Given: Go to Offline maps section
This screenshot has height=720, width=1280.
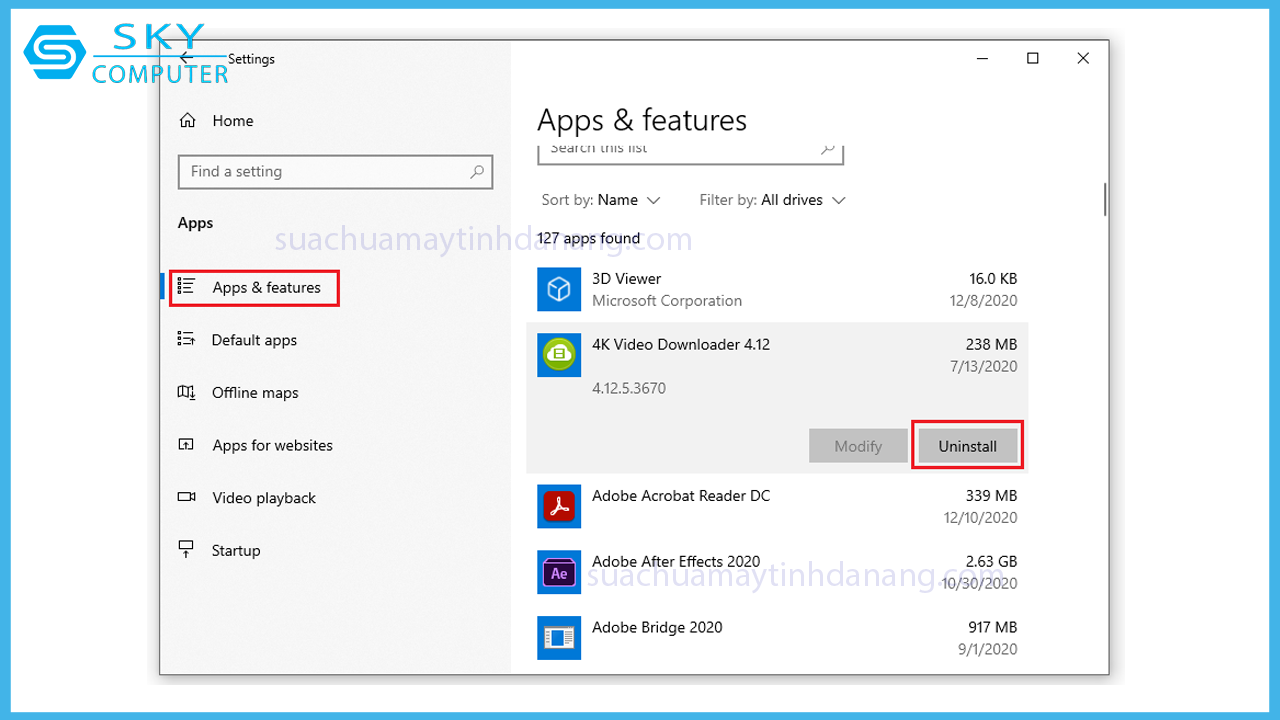Looking at the screenshot, I should pyautogui.click(x=255, y=393).
